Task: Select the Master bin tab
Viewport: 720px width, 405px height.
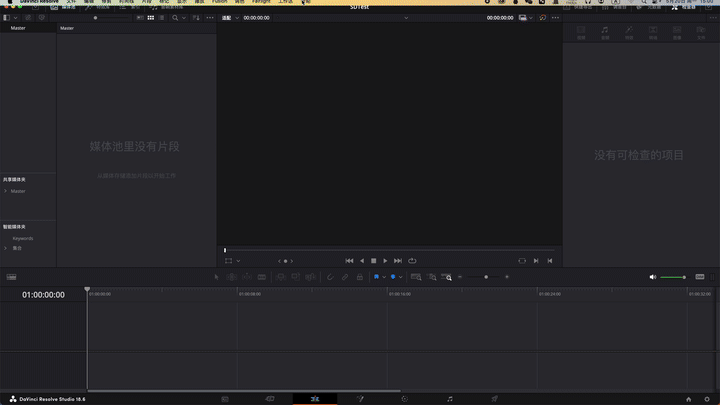Action: 18,28
